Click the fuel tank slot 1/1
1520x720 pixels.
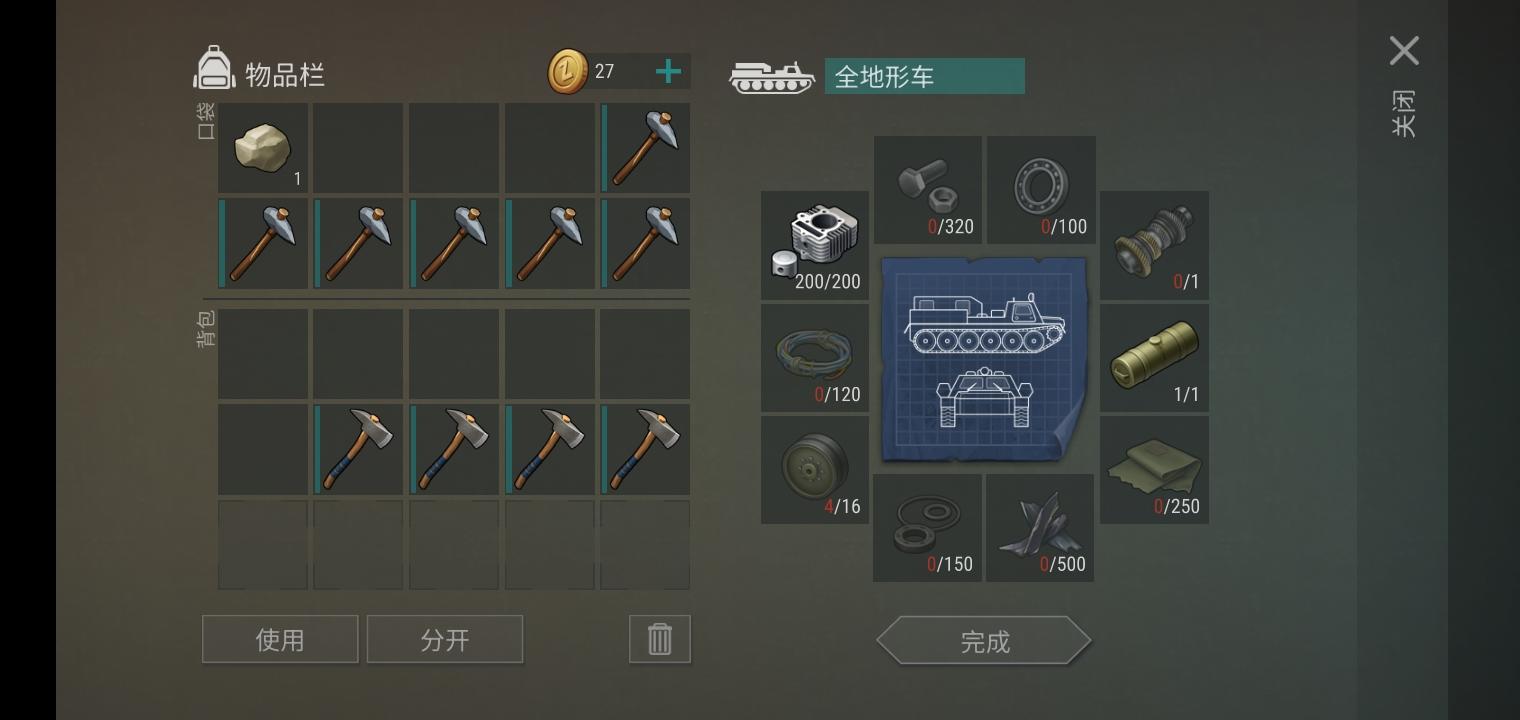coord(1154,358)
